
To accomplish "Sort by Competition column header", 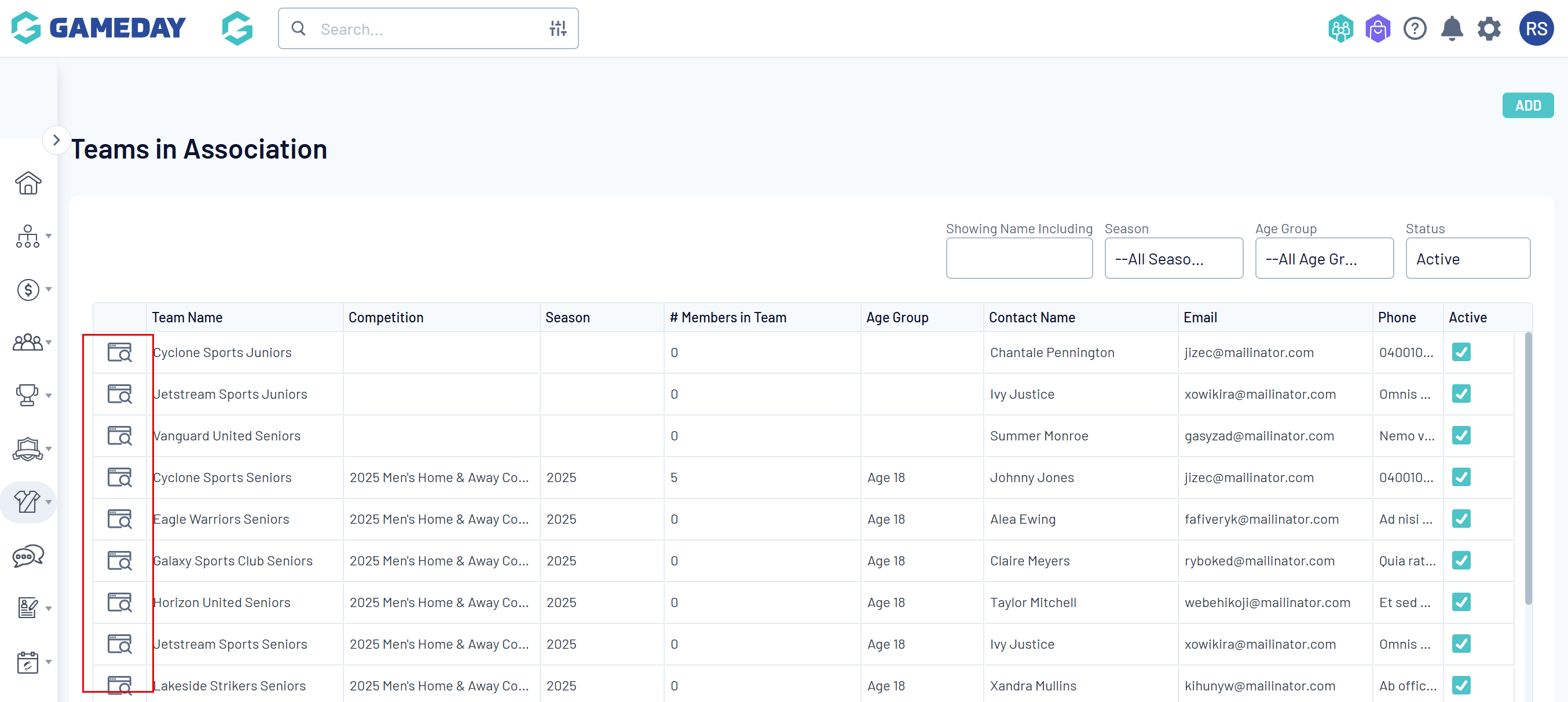I will 385,318.
